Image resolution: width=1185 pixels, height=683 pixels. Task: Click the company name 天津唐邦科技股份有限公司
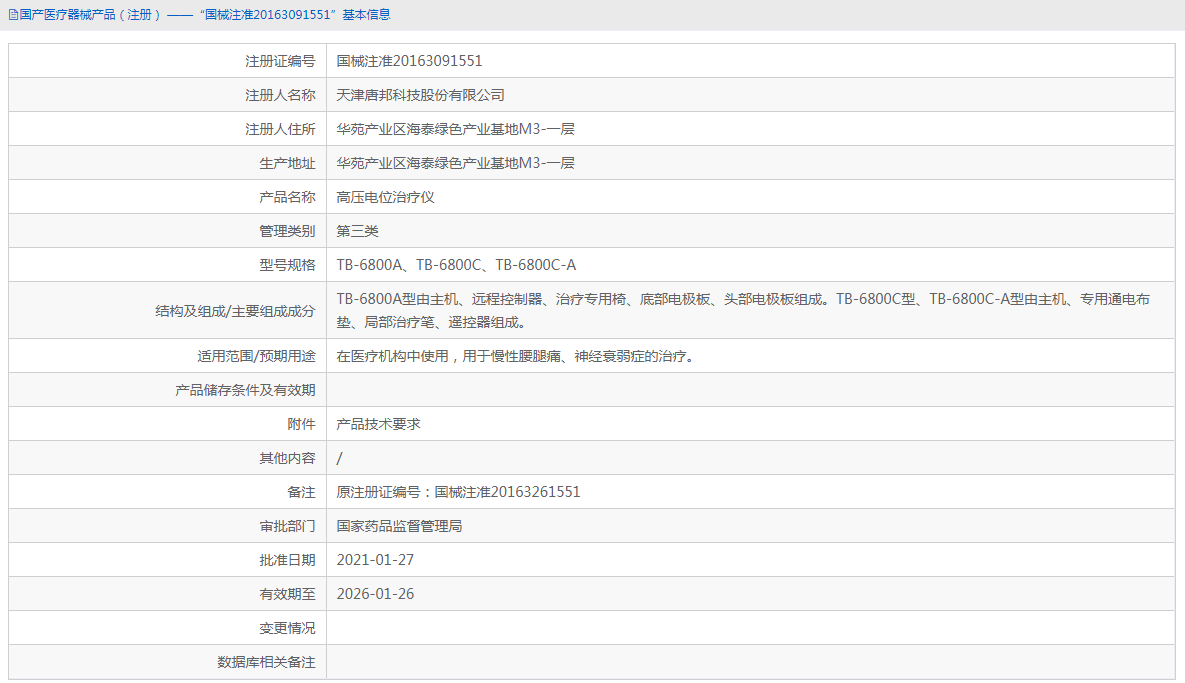(x=420, y=95)
